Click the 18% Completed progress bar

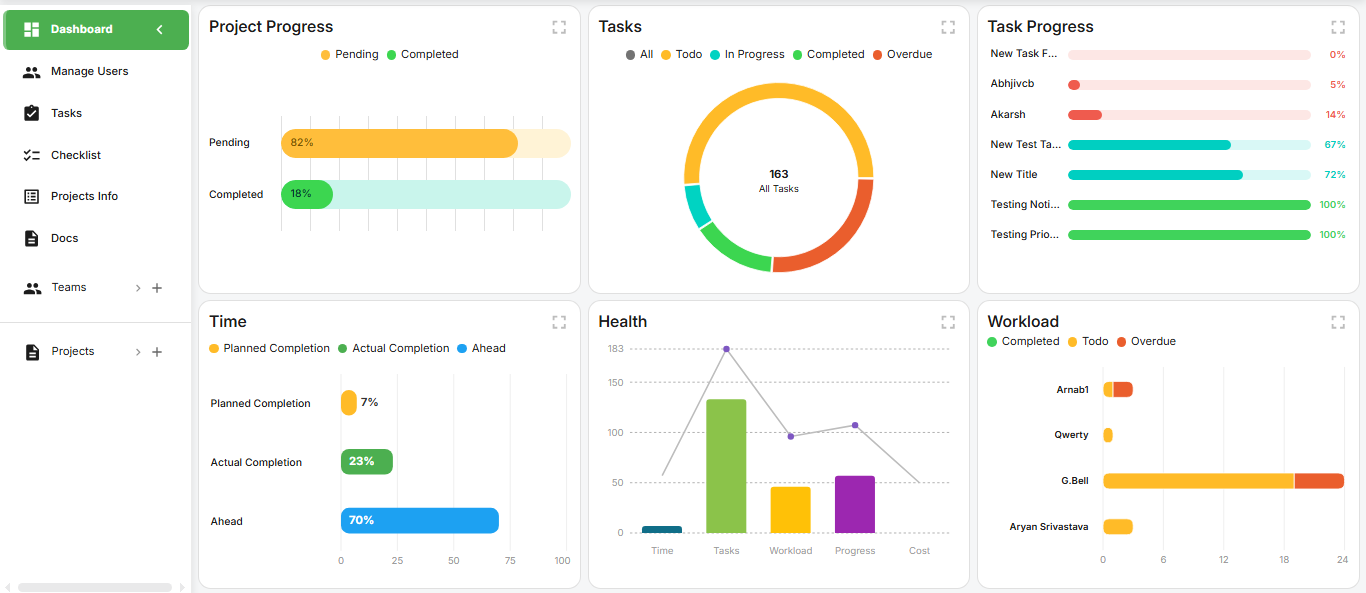[307, 194]
